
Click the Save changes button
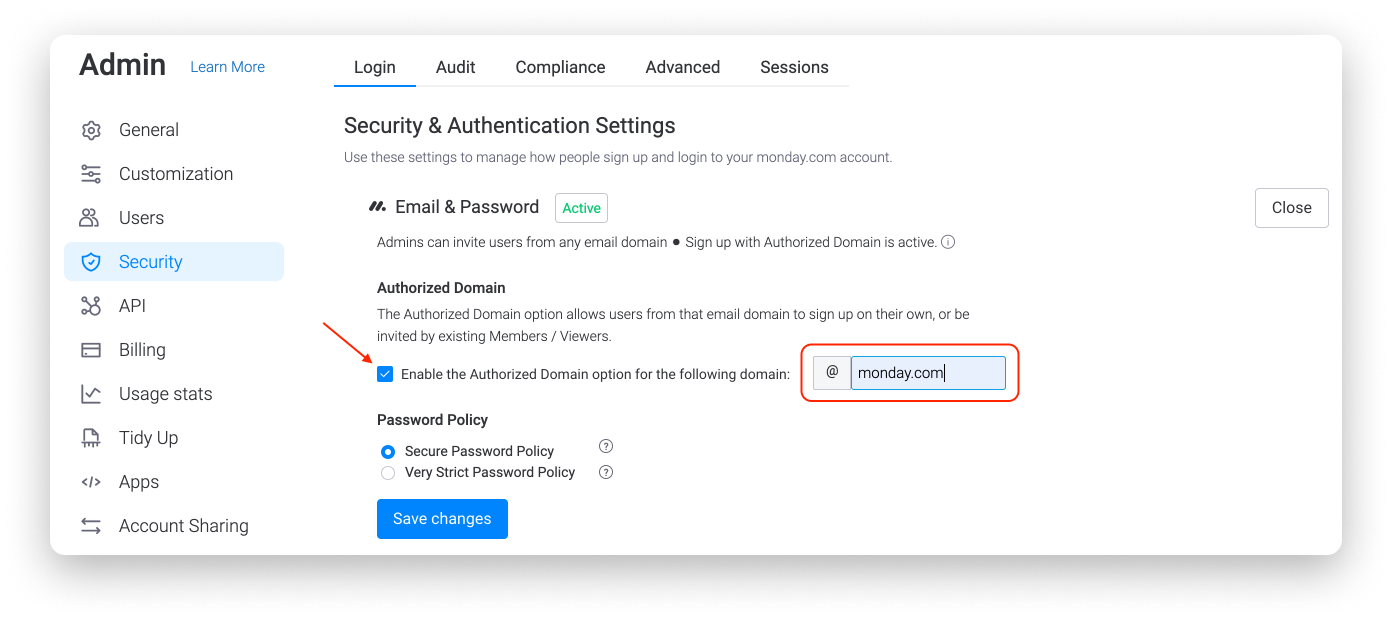(442, 519)
